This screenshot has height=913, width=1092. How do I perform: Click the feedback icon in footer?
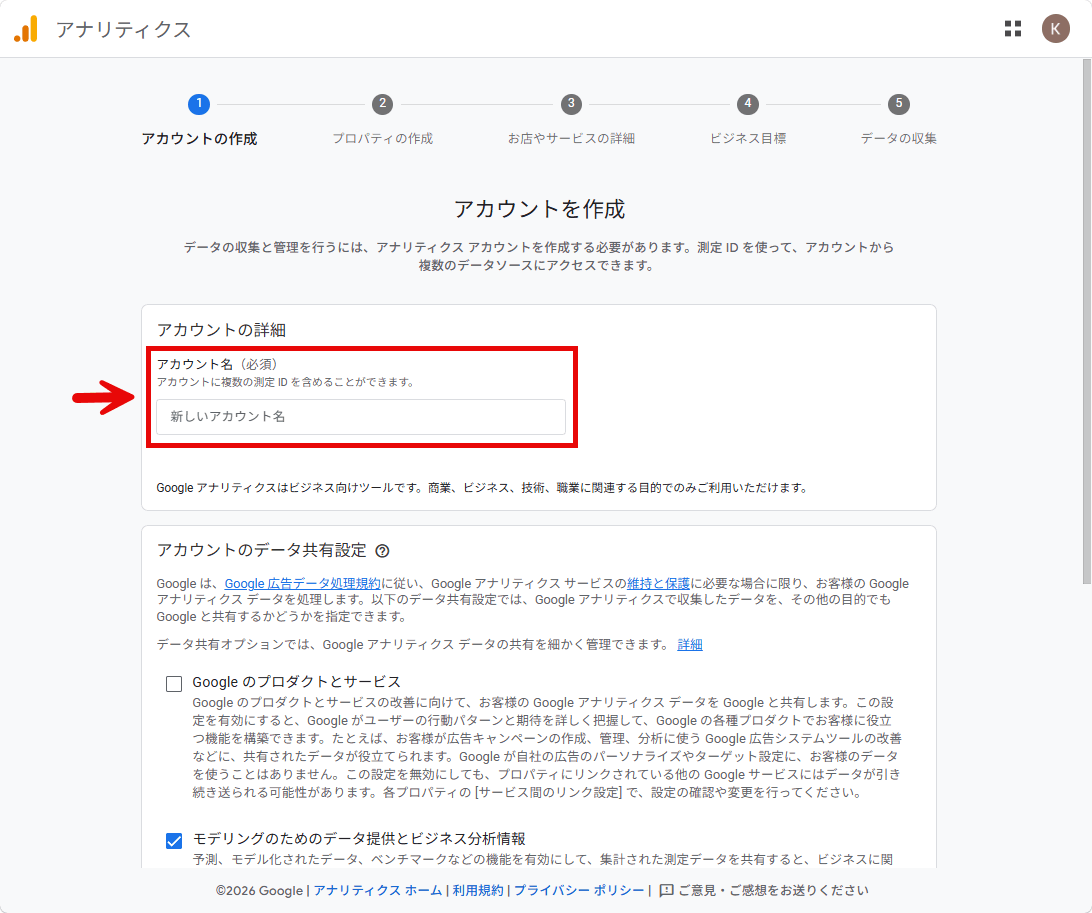point(666,890)
